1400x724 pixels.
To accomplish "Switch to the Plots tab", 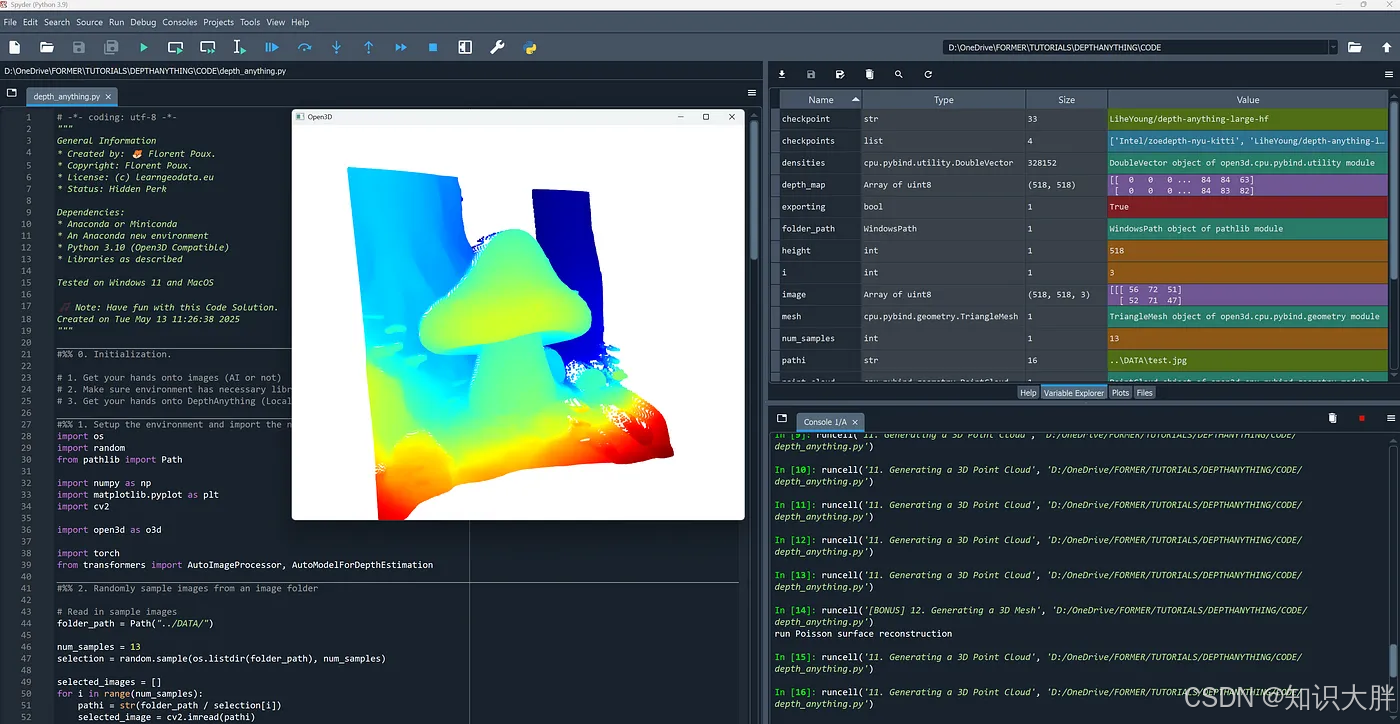I will point(1120,393).
